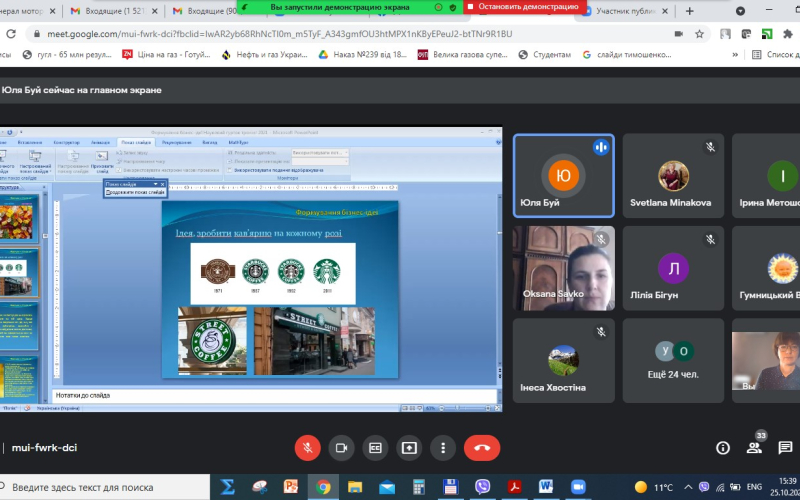
Task: Turn on captions CC button
Action: click(375, 448)
